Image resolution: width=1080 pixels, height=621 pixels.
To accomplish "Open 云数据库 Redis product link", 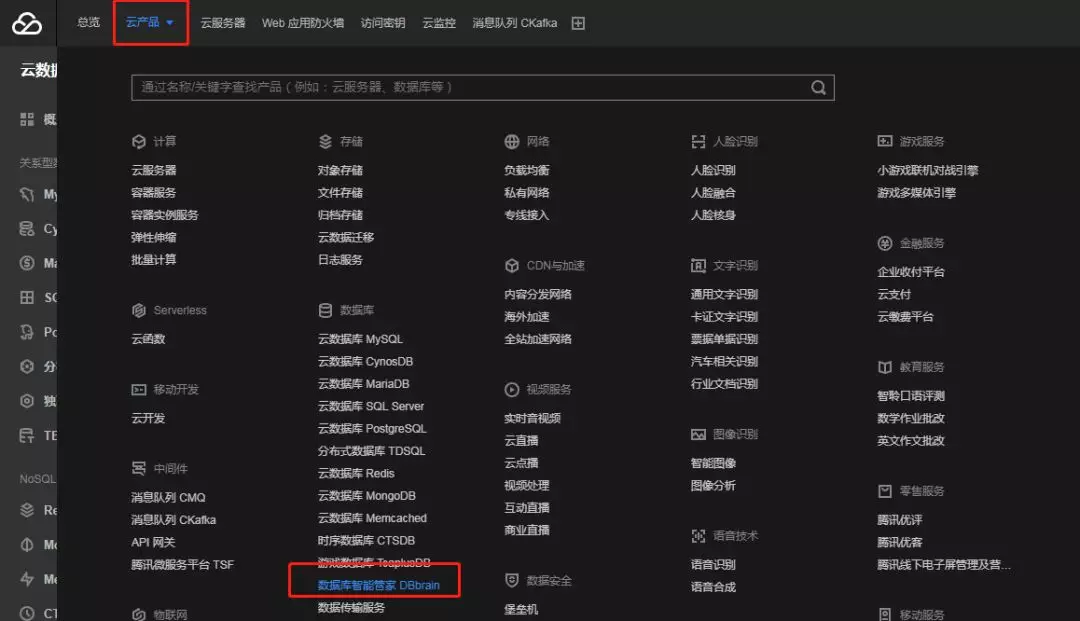I will 356,473.
